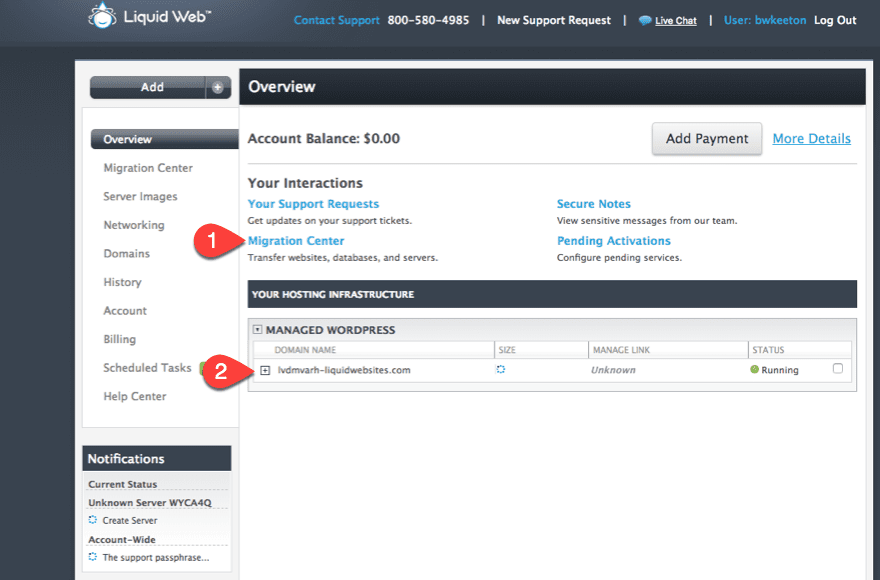The width and height of the screenshot is (880, 580).
Task: Tick the checkbox for lvdmvarh-liquidwebsites.com row
Action: [x=838, y=368]
